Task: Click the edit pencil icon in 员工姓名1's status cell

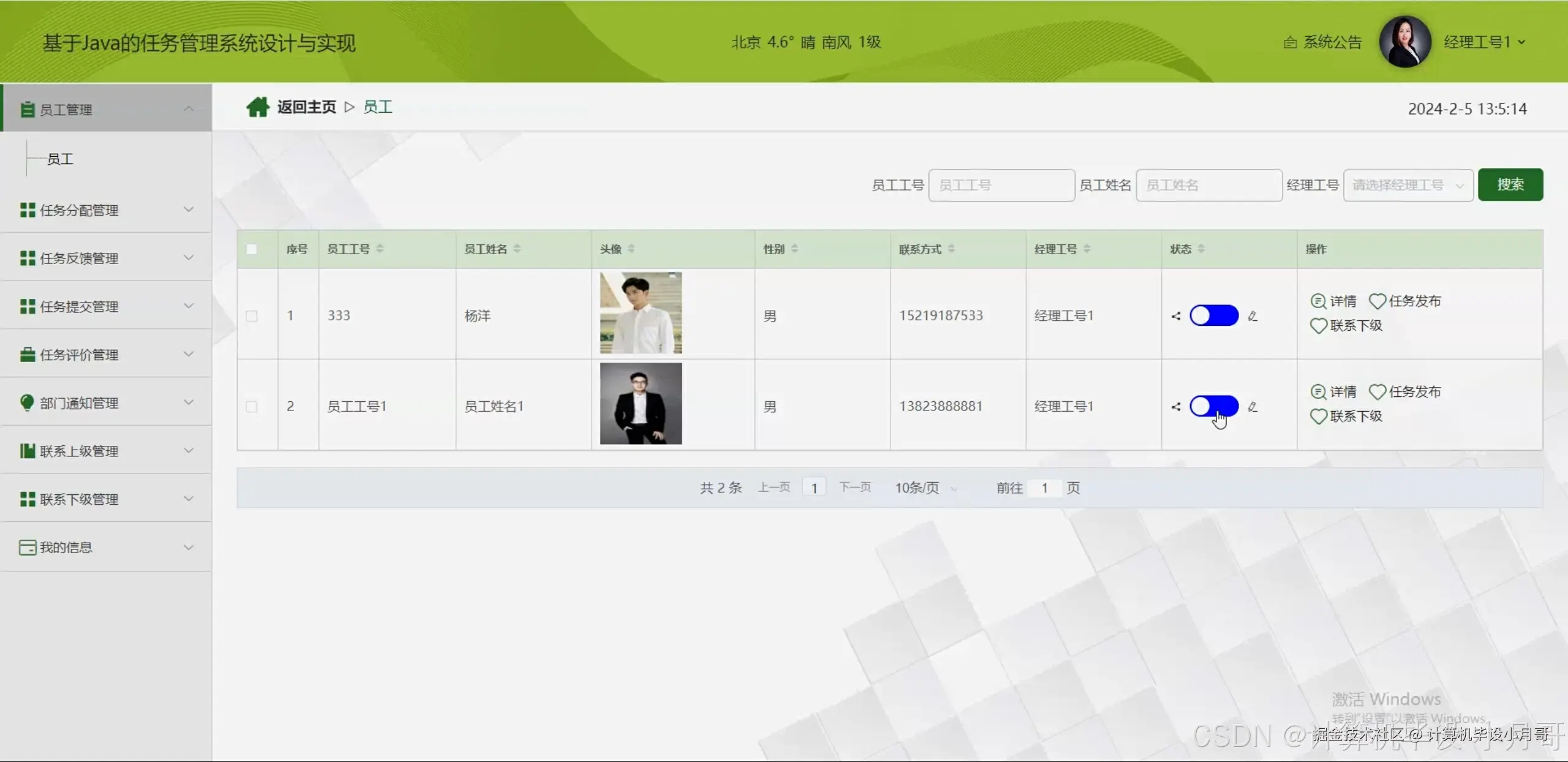Action: click(1253, 407)
